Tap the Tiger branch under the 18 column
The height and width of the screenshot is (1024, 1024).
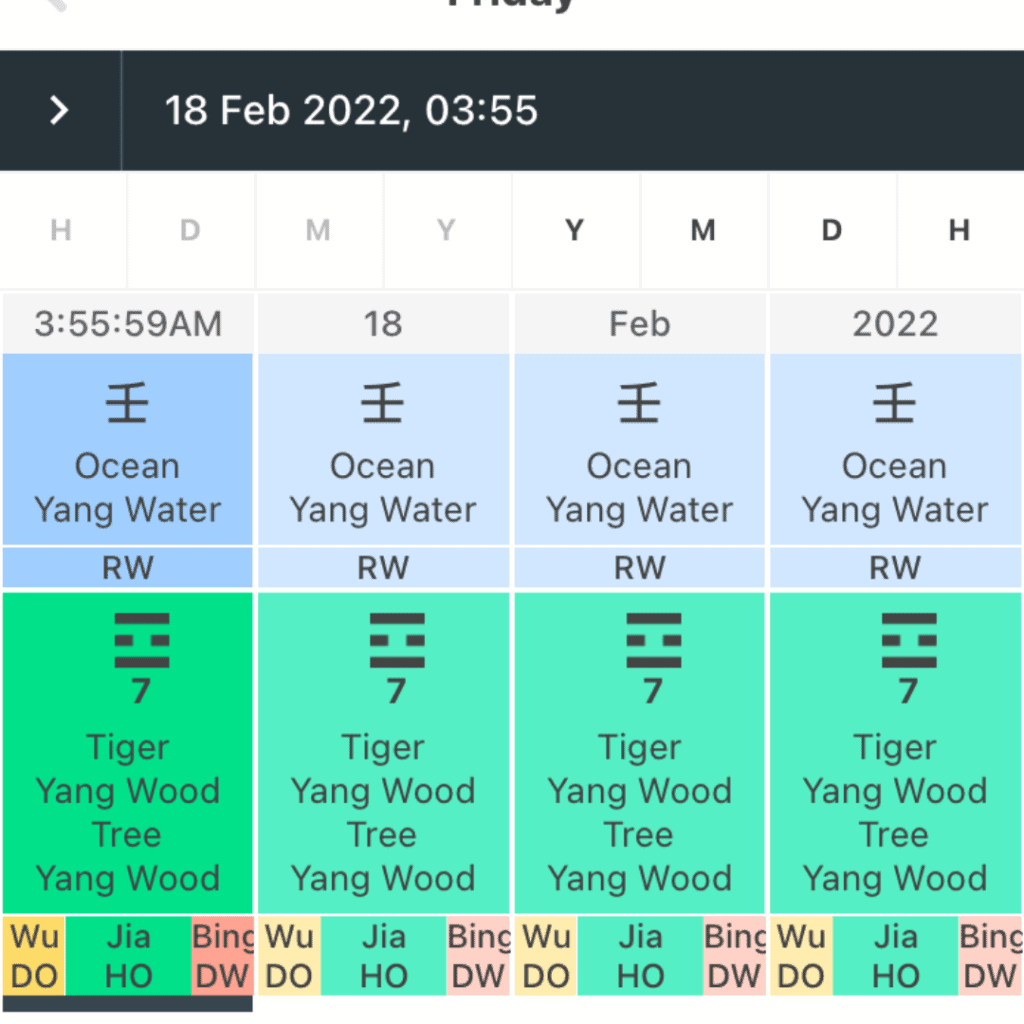point(383,748)
